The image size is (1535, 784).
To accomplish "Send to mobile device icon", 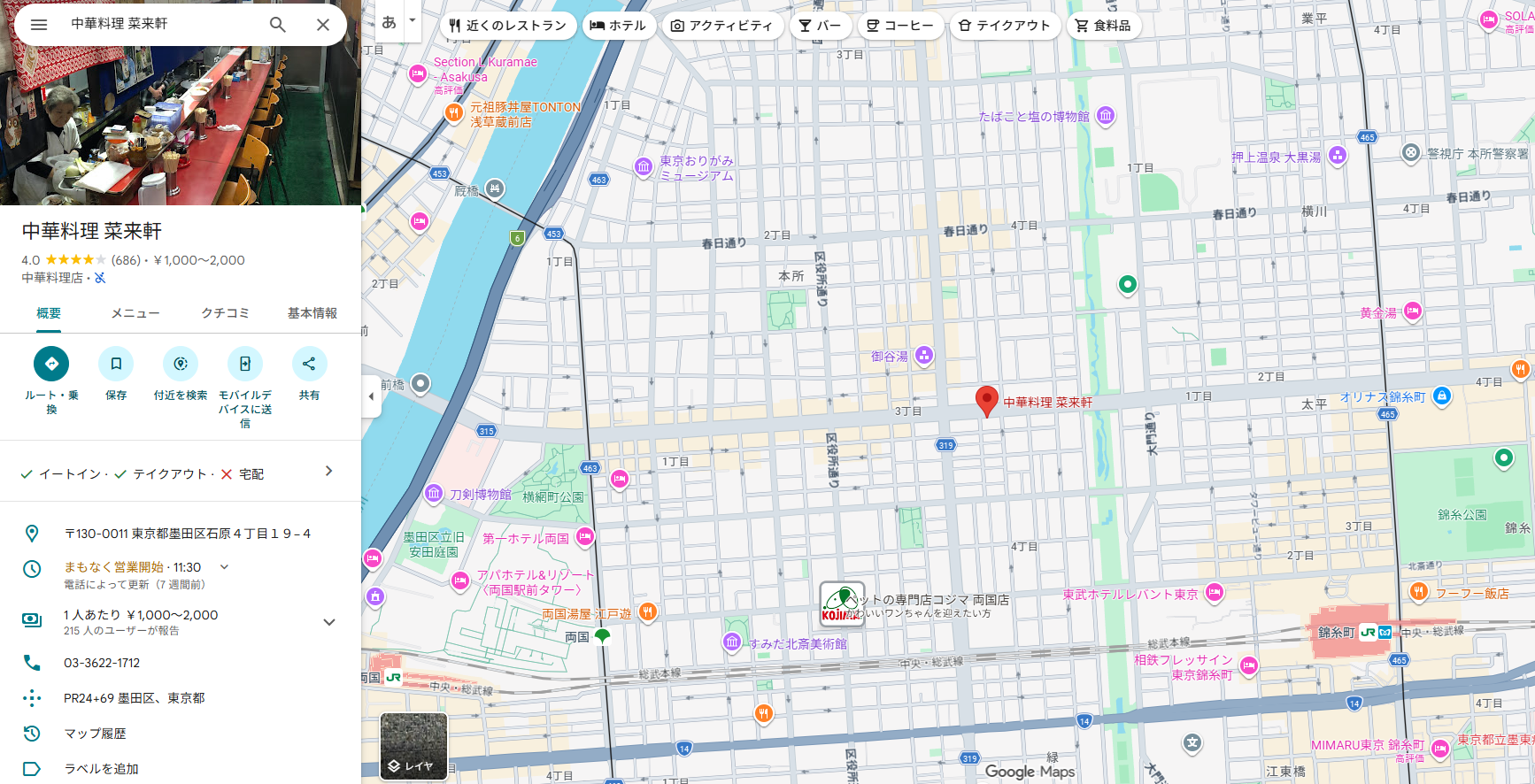I will [x=245, y=364].
